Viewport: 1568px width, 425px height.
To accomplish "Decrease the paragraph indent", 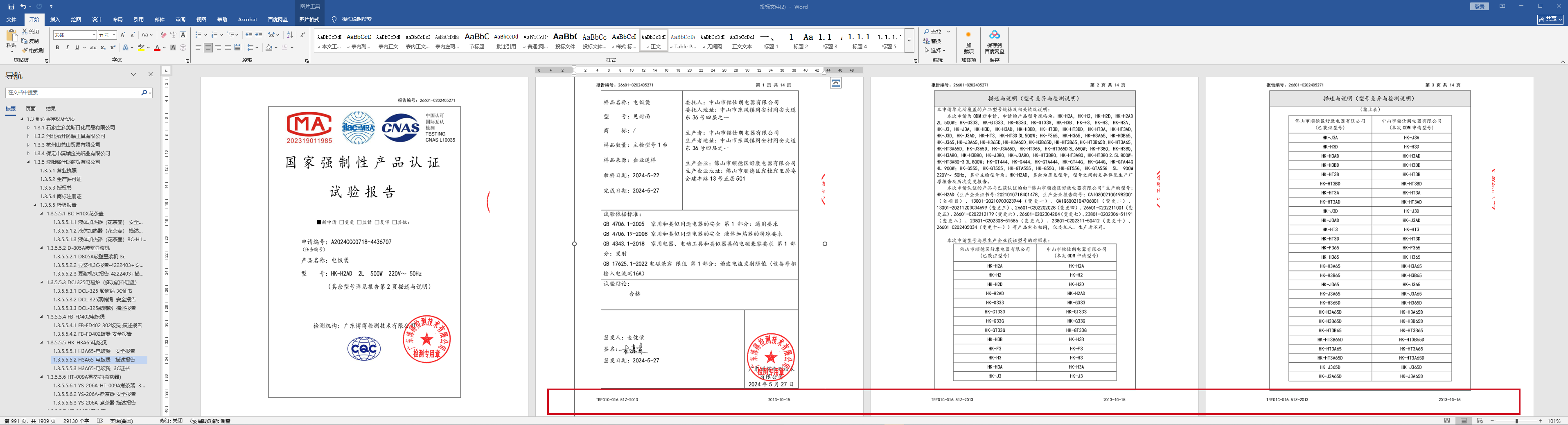I will point(248,35).
